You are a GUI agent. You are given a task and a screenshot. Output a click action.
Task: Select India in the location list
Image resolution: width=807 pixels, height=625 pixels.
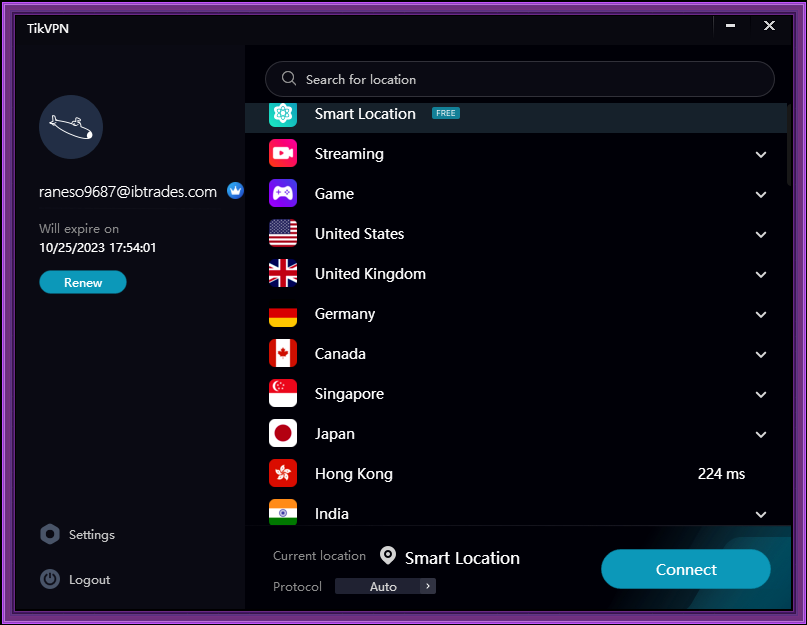coord(331,513)
